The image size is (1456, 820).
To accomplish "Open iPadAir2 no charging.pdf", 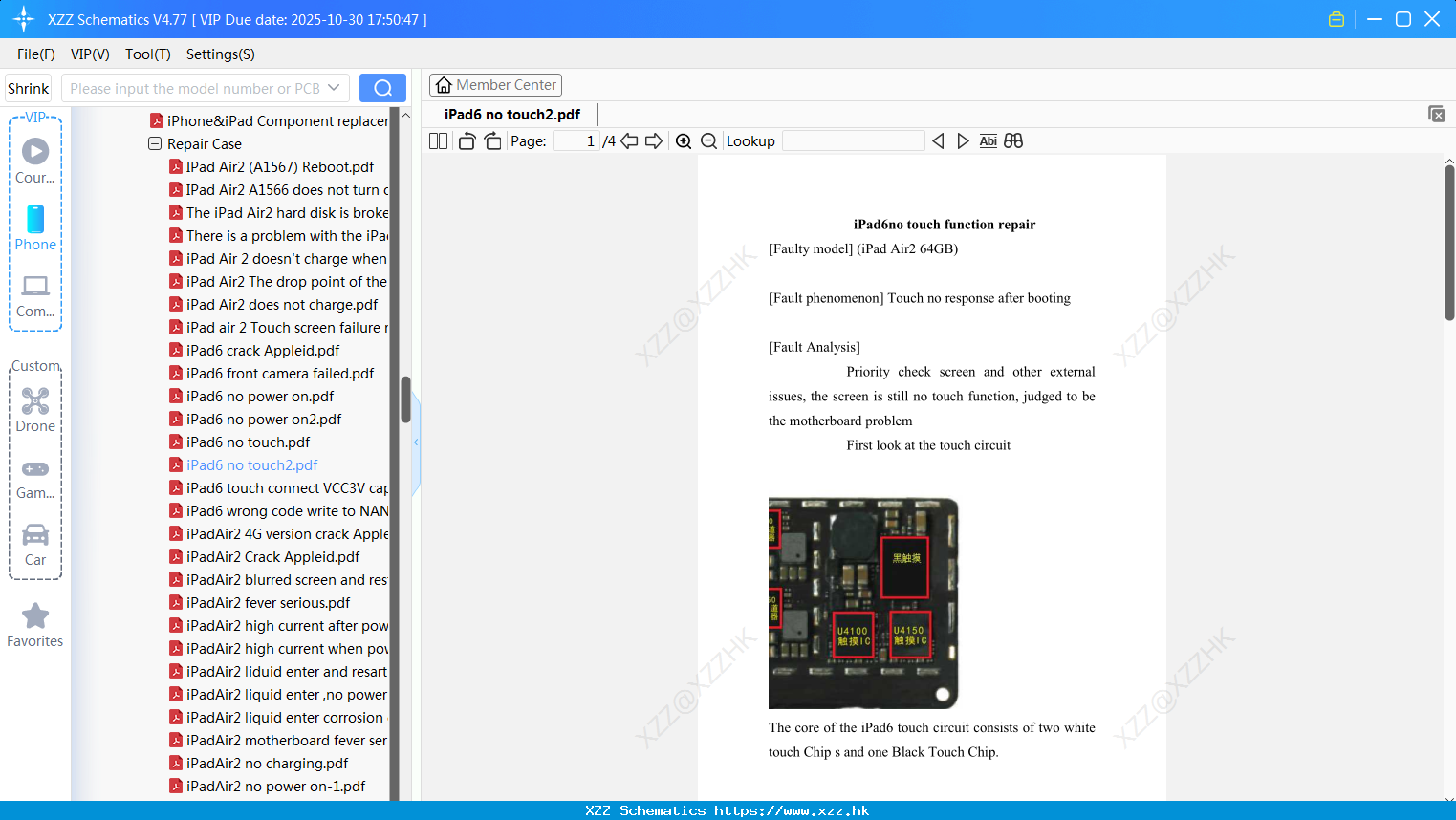I will (259, 764).
